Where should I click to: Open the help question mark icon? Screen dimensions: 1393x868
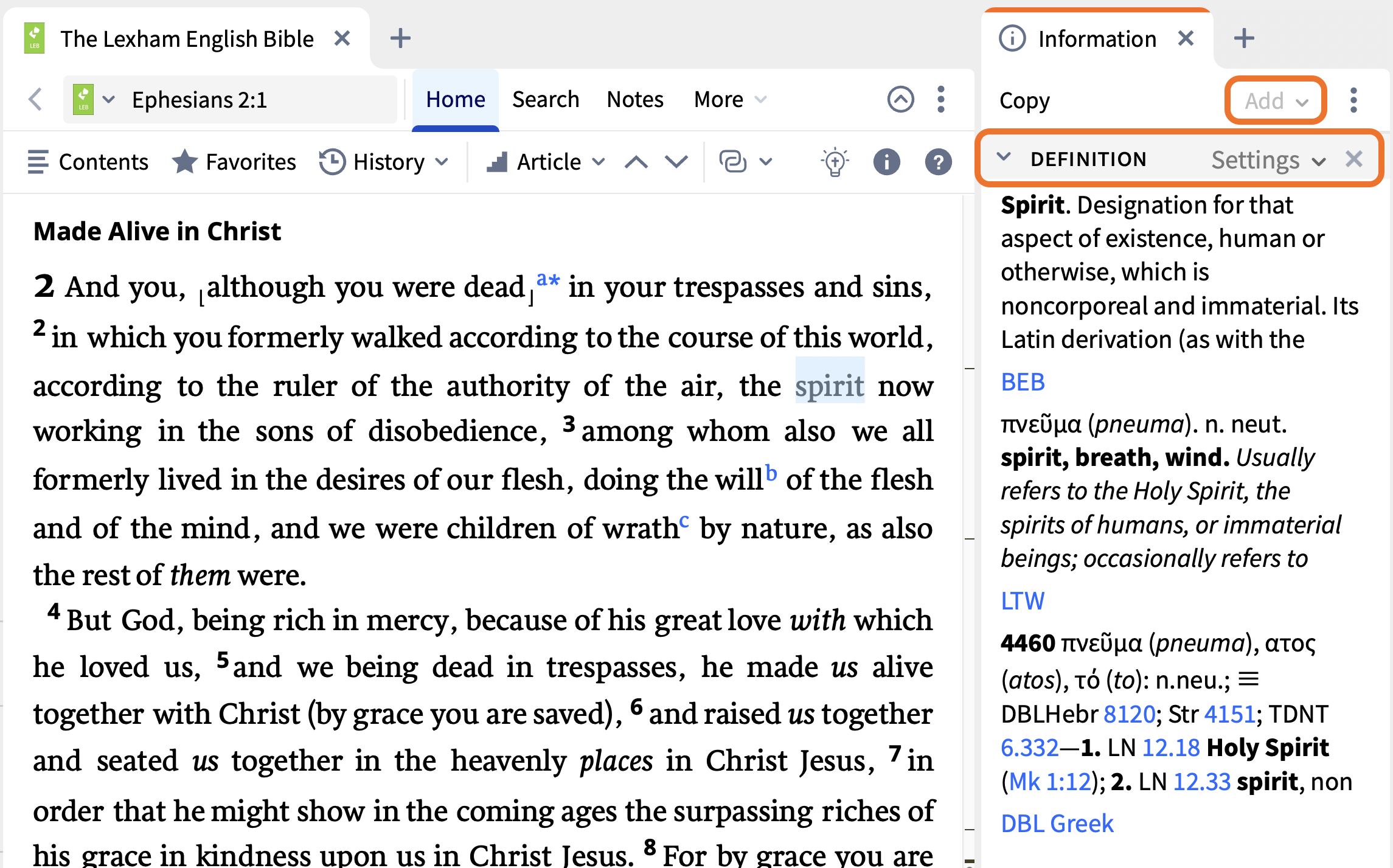(x=938, y=162)
